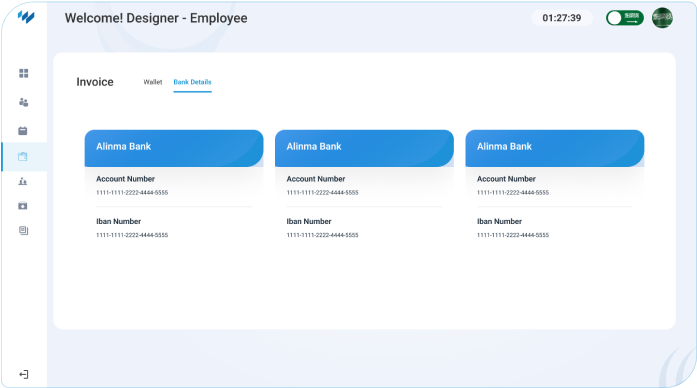Screen dimensions: 697x388
Task: Click Iban Number label in last card
Action: pos(499,221)
